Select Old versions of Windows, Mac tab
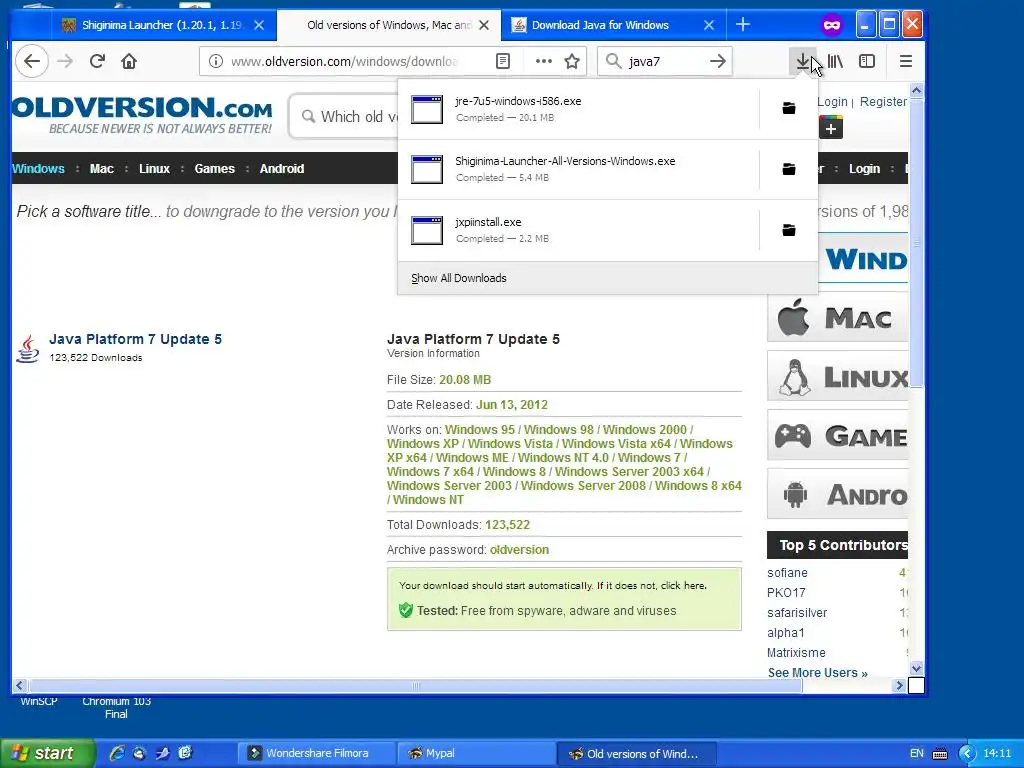Image resolution: width=1024 pixels, height=768 pixels. click(389, 25)
